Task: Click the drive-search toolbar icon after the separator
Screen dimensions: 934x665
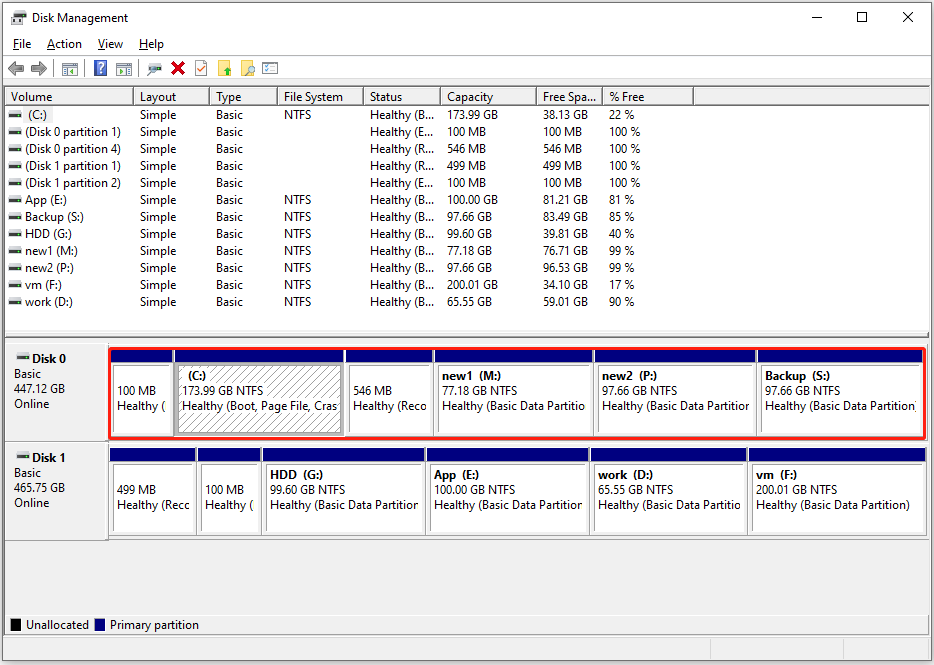Action: coord(155,68)
